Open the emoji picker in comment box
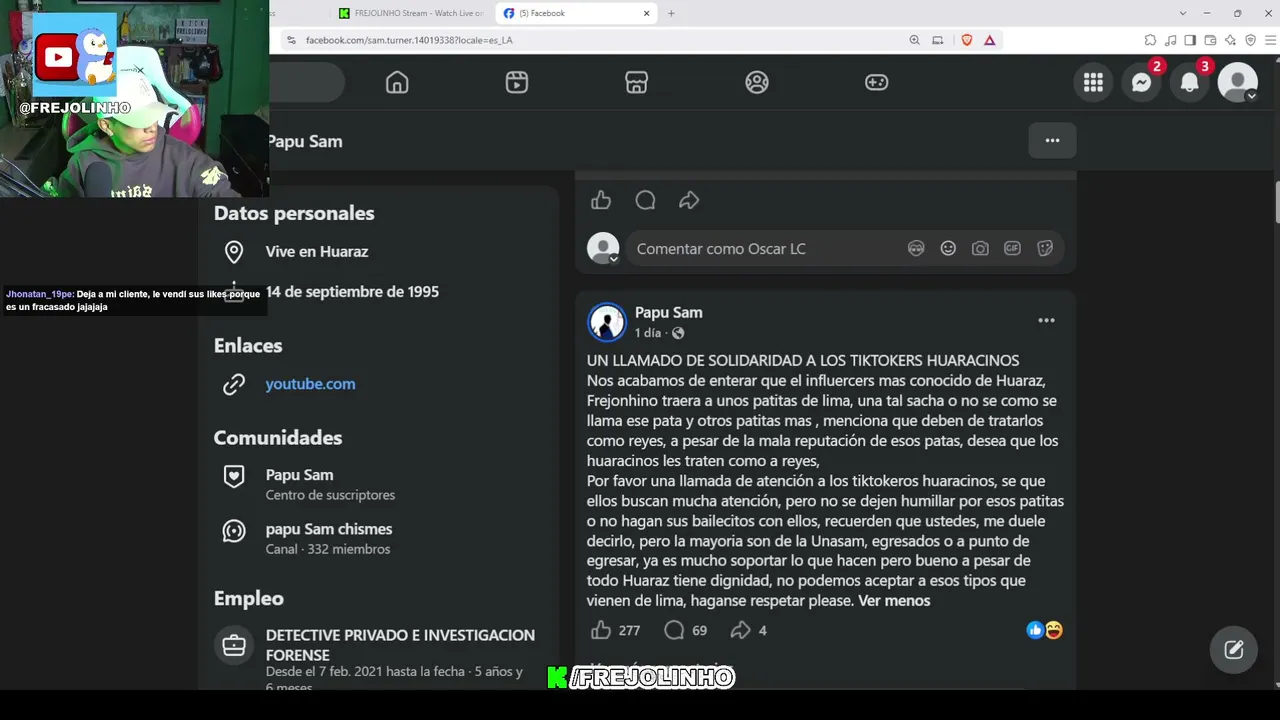Screen dimensions: 1280x720 click(948, 249)
